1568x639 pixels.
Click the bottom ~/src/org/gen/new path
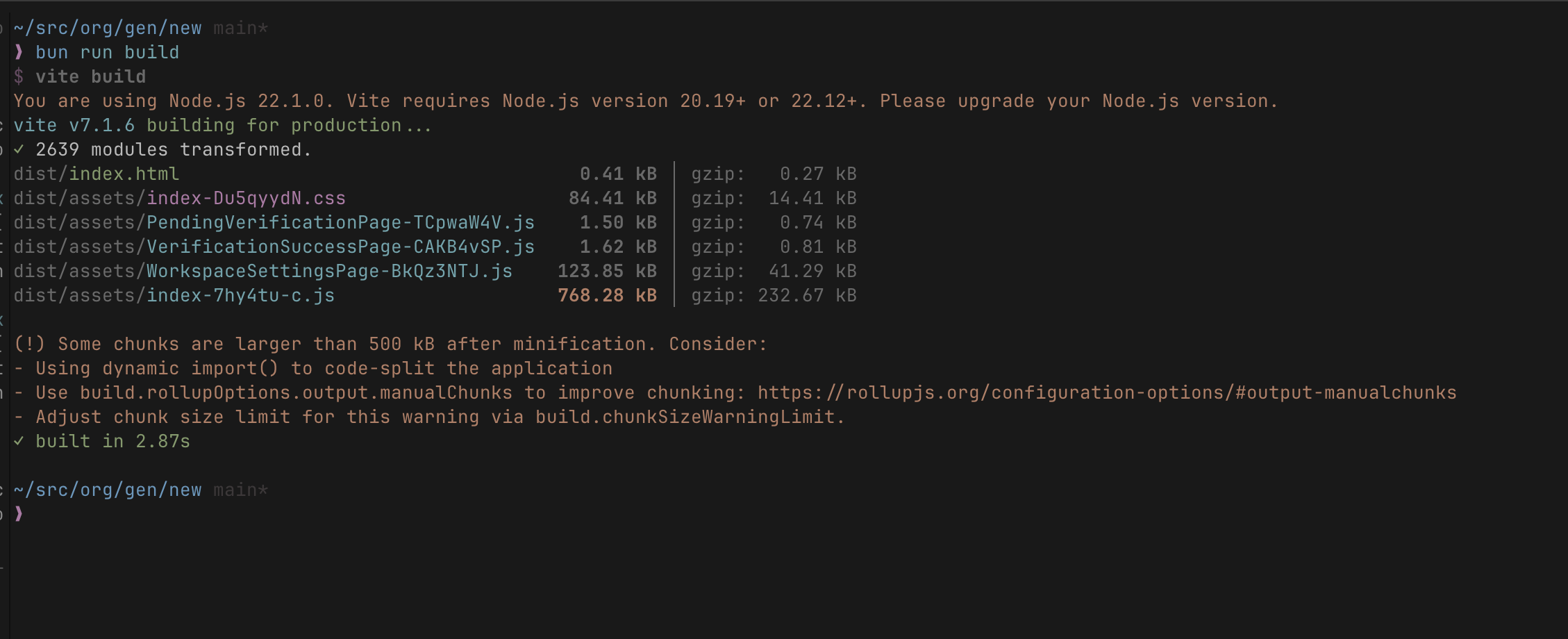[108, 490]
